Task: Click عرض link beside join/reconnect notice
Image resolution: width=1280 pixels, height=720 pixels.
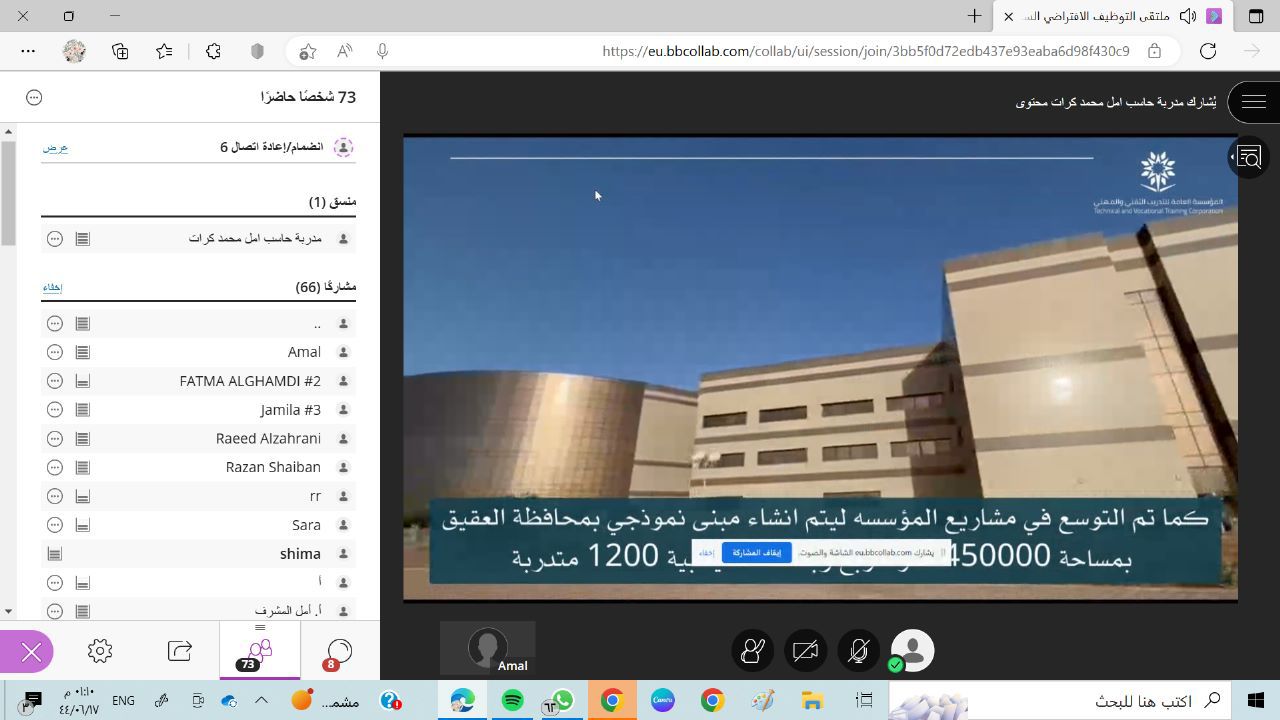Action: point(55,148)
